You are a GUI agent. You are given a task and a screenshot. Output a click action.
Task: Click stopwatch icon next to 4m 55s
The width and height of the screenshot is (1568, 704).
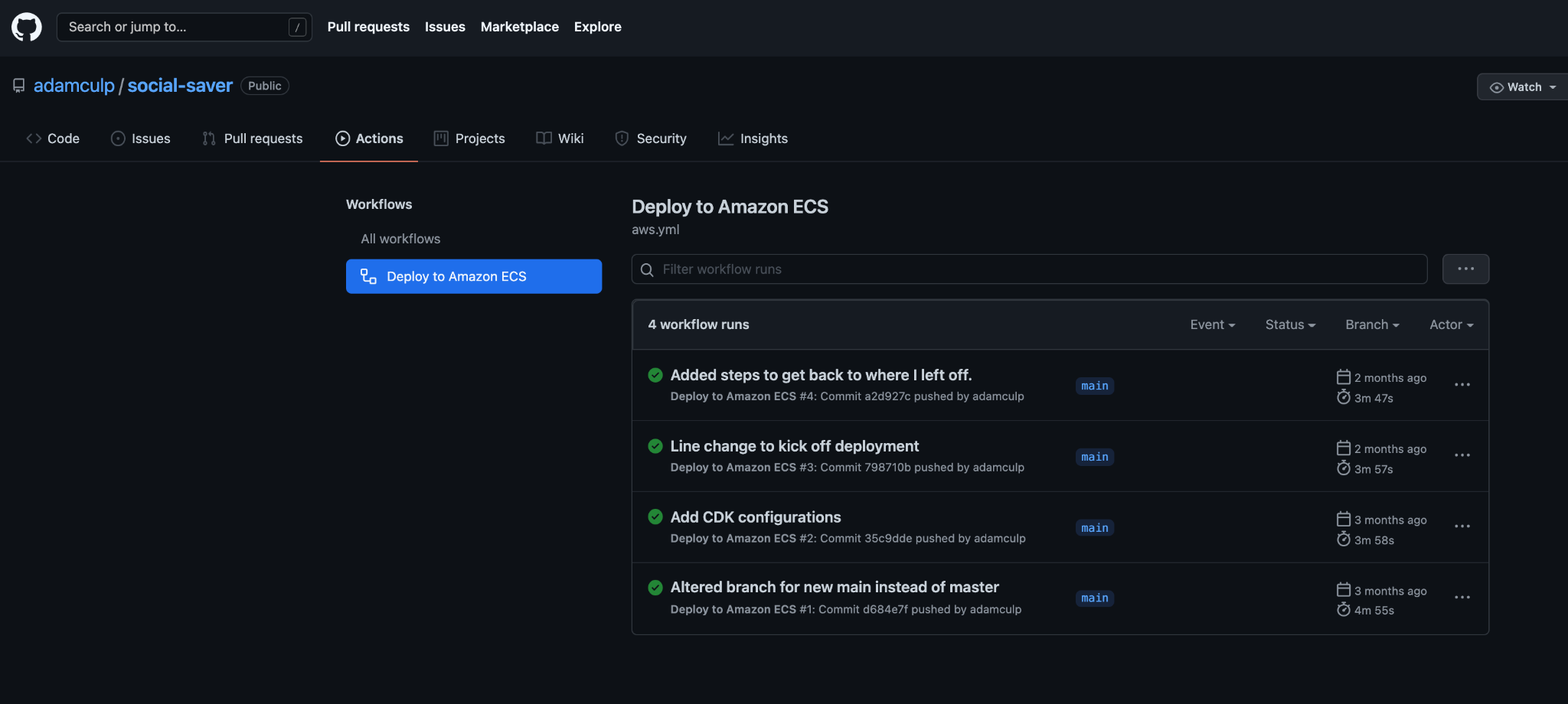[1344, 610]
